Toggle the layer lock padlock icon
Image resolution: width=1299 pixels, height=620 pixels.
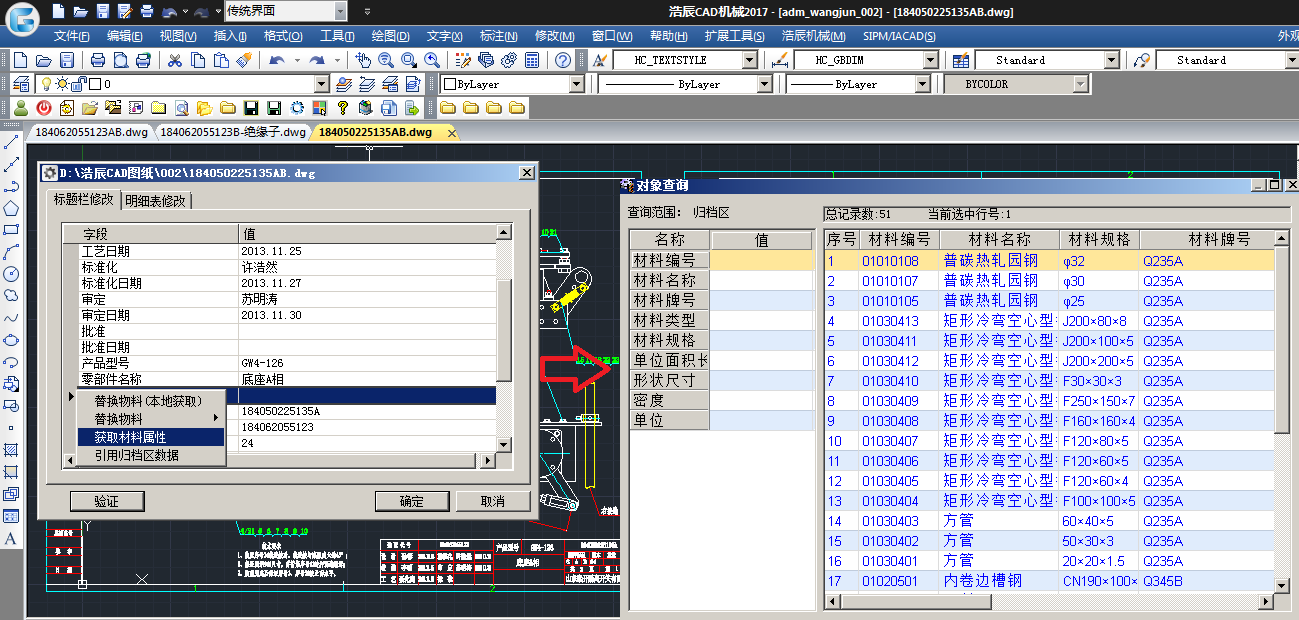pyautogui.click(x=79, y=84)
